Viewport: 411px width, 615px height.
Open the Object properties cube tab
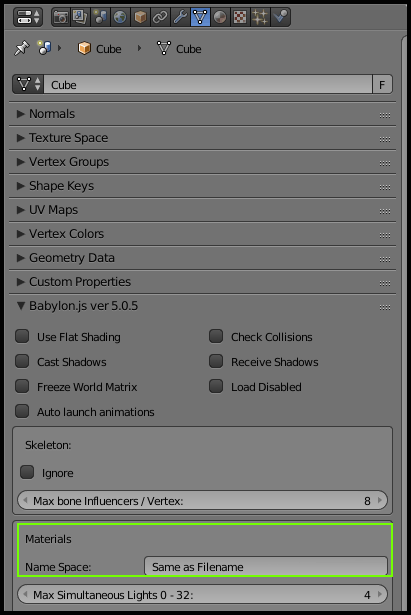tap(140, 17)
